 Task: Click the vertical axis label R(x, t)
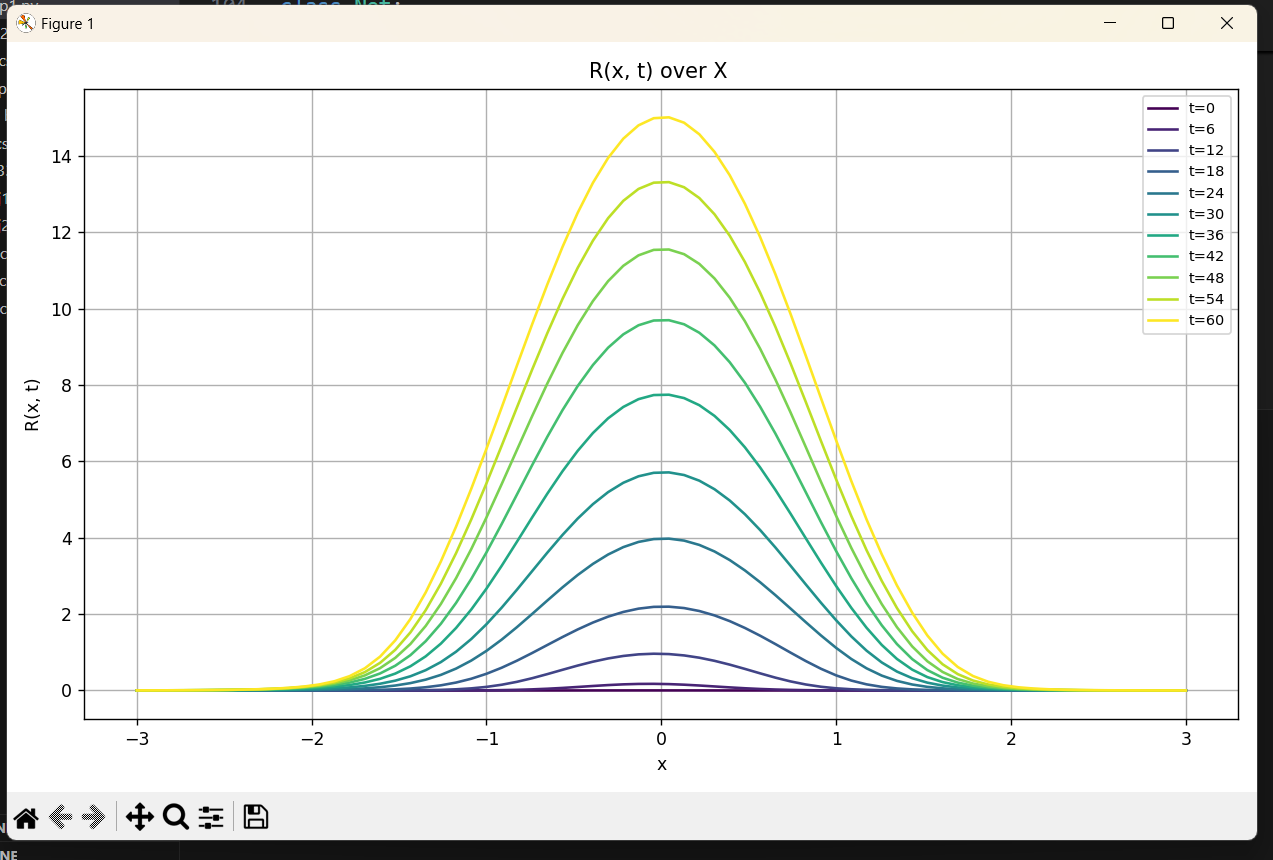tap(32, 404)
